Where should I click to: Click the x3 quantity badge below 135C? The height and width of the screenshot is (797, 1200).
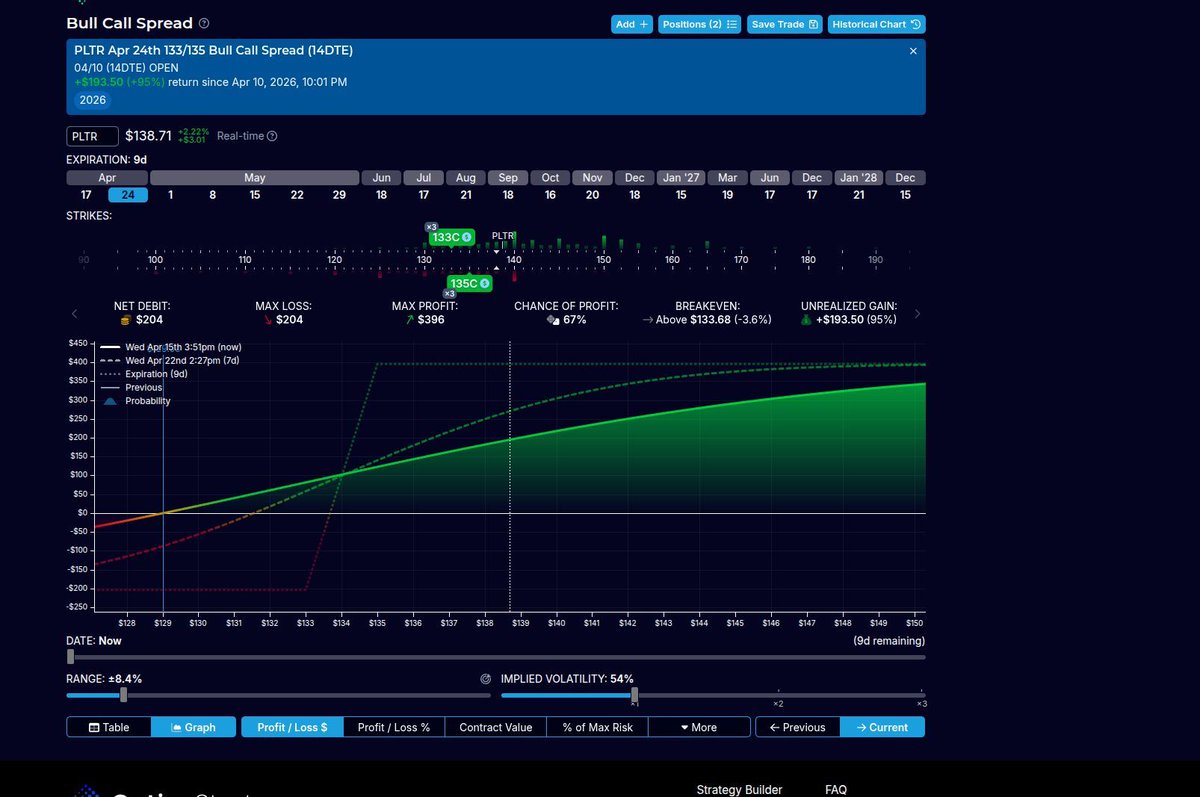point(449,294)
